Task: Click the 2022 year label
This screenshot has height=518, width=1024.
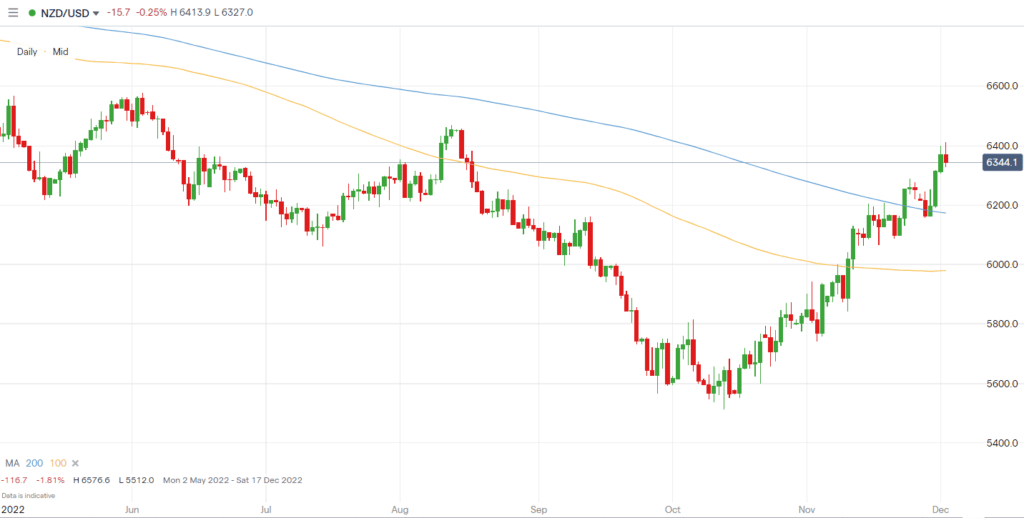Action: [x=11, y=508]
